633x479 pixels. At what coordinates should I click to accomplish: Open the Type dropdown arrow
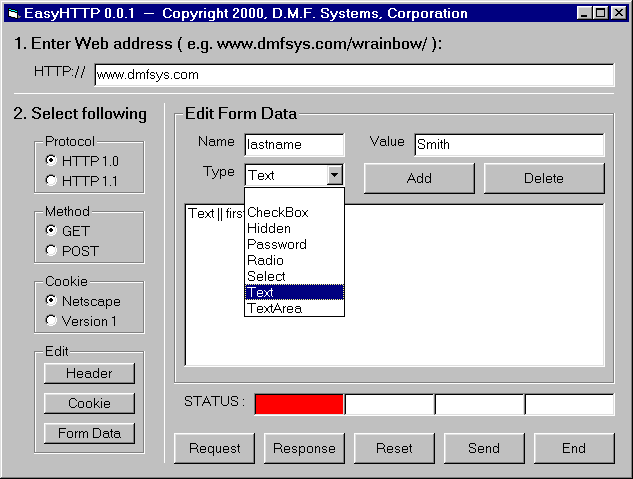335,175
